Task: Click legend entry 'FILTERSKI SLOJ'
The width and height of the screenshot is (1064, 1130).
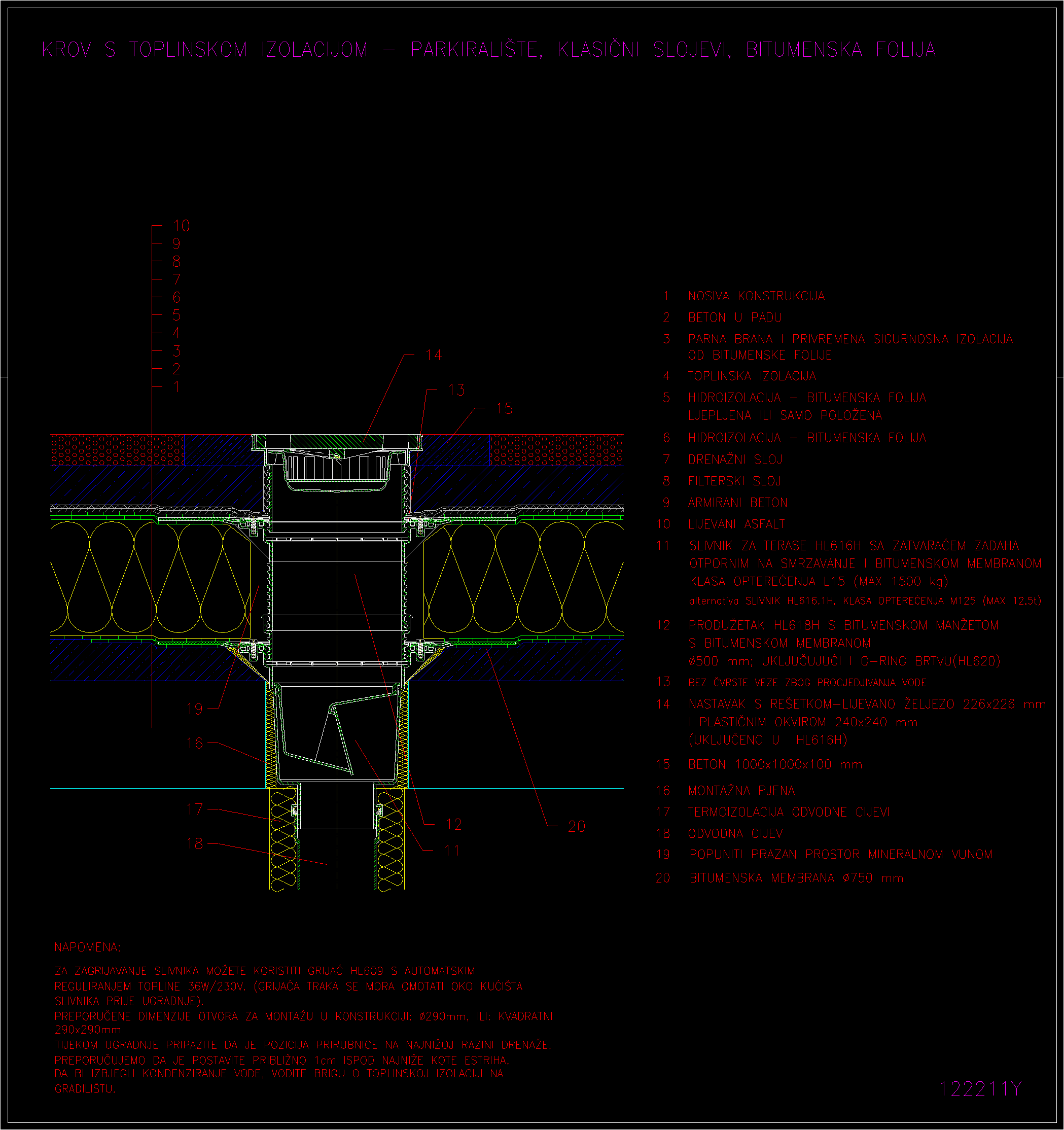Action: 734,481
